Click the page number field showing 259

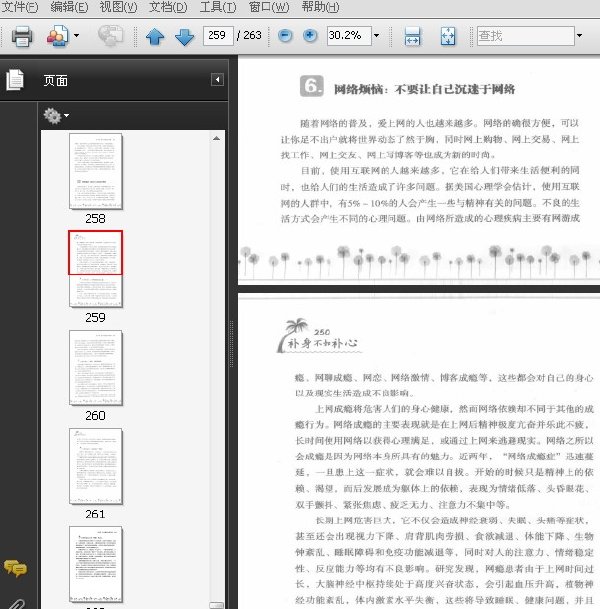tap(218, 36)
